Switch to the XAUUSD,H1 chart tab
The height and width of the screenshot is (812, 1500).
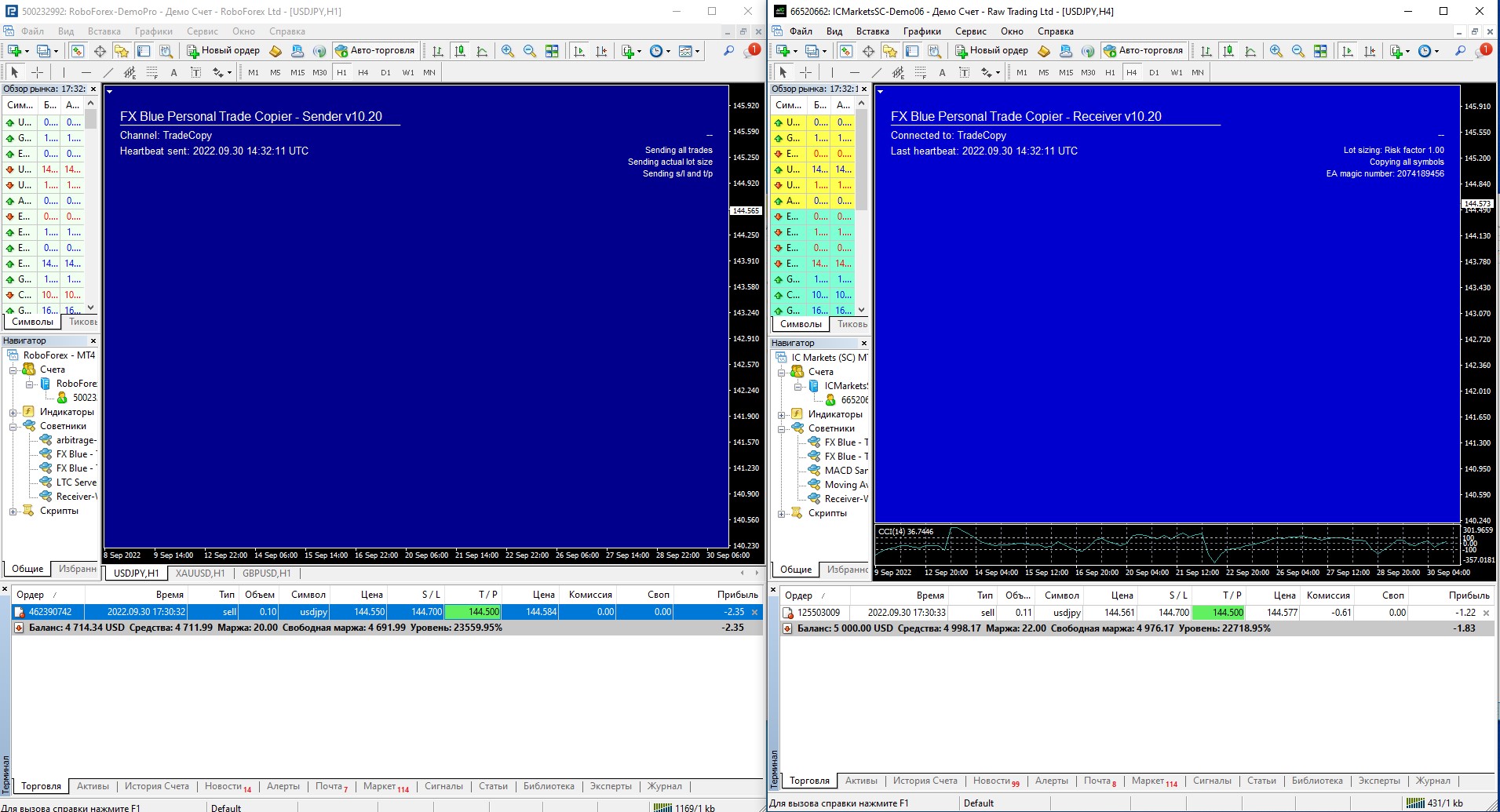(199, 573)
